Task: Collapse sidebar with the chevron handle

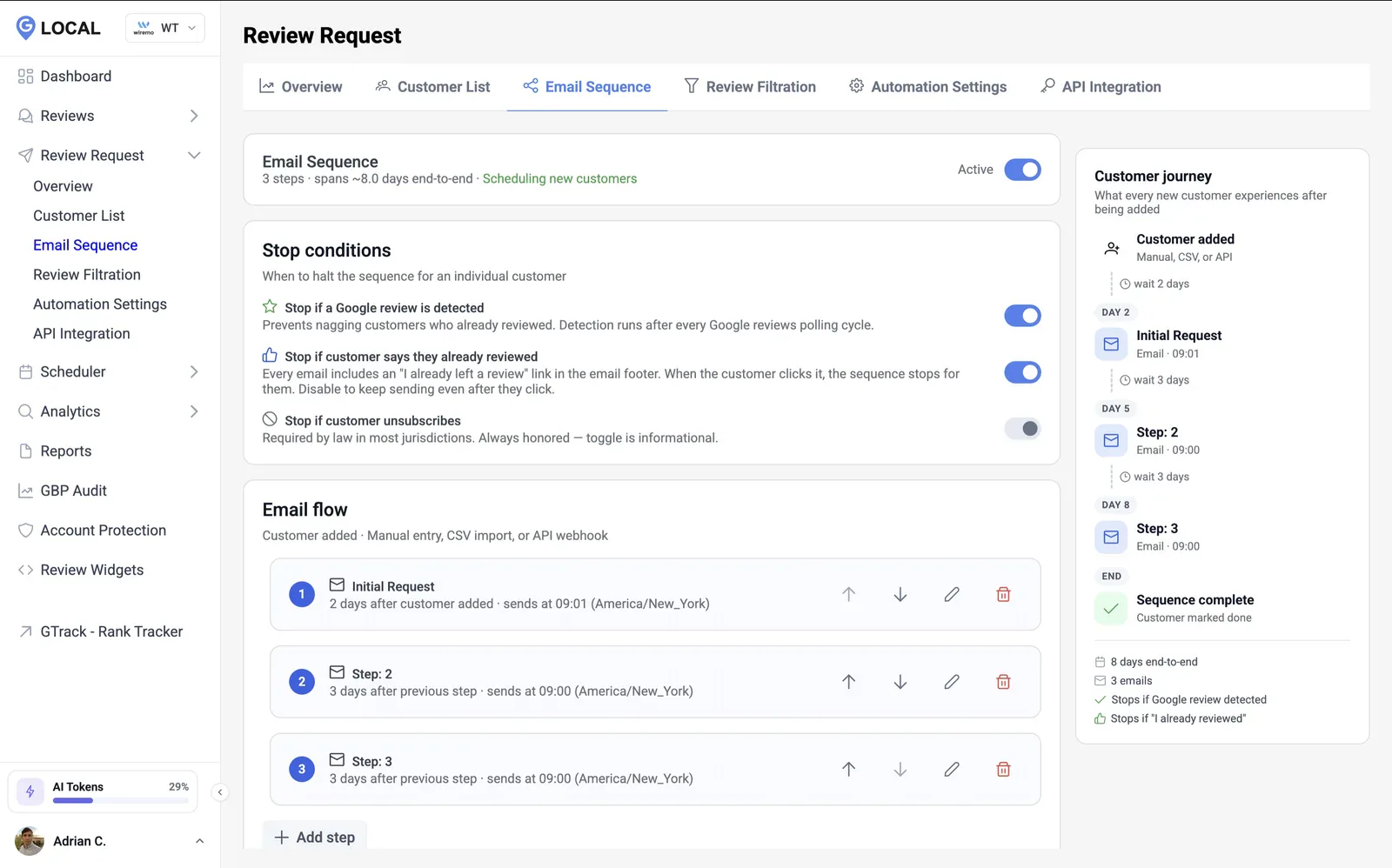Action: [220, 792]
